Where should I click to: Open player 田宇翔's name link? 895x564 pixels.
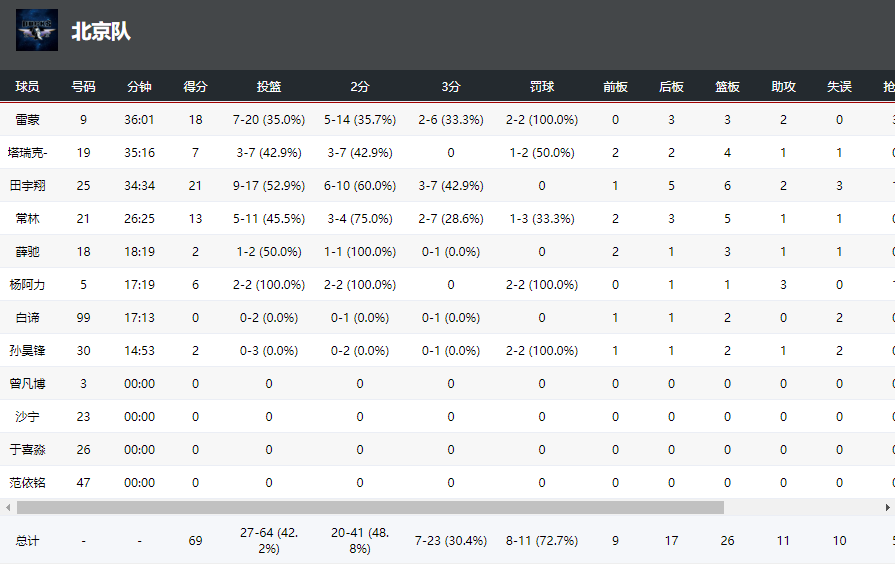click(x=28, y=186)
